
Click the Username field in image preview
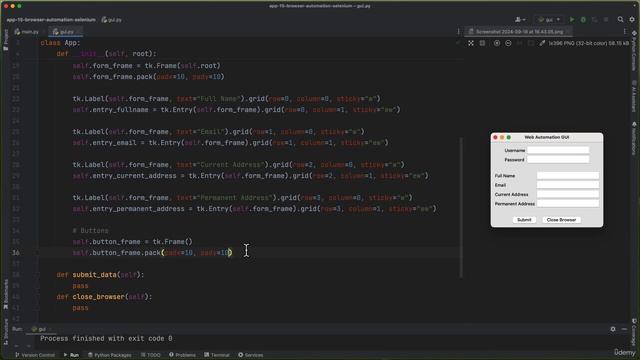[558, 150]
